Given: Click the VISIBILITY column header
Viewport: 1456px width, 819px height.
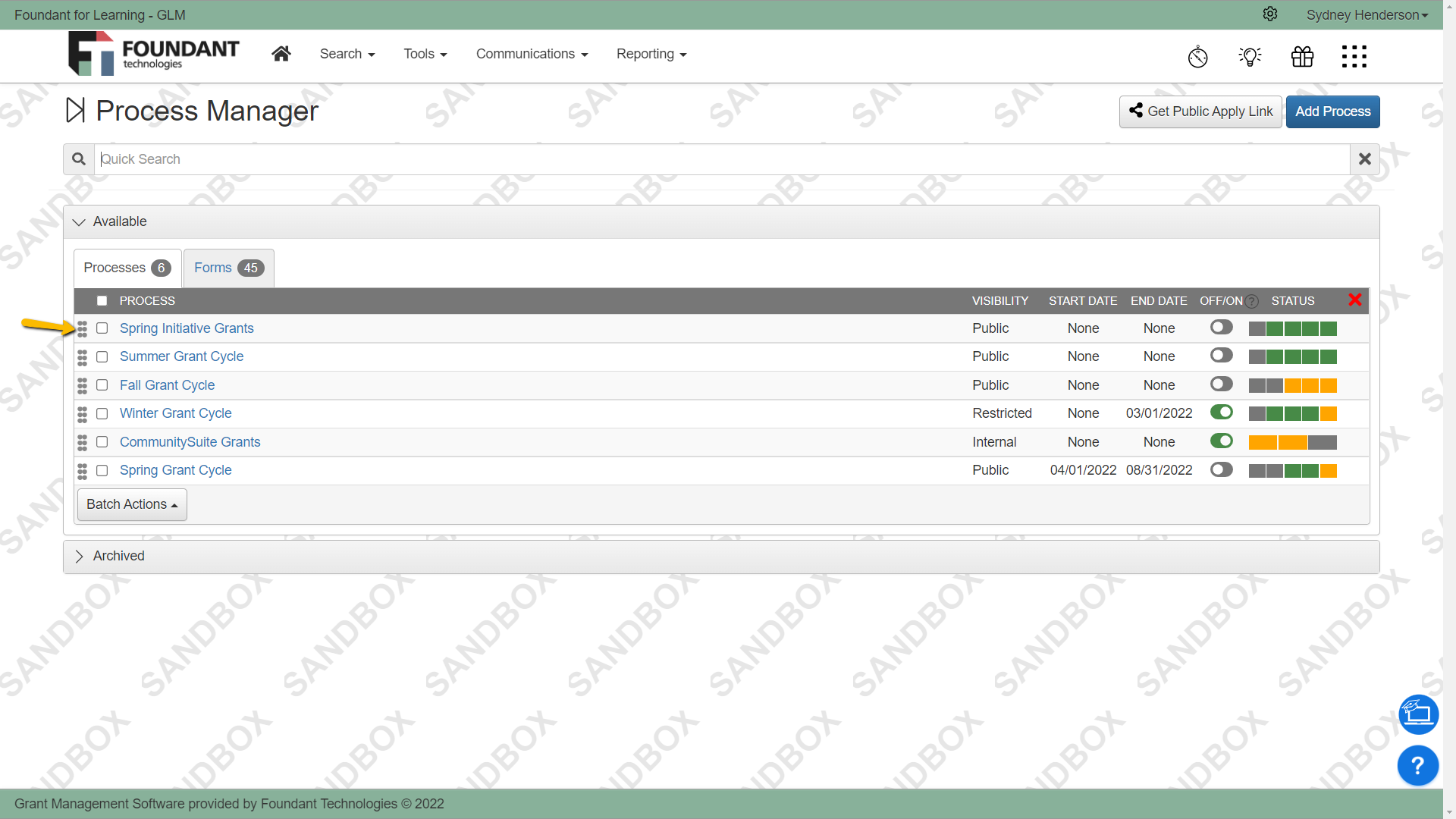Looking at the screenshot, I should pyautogui.click(x=999, y=301).
